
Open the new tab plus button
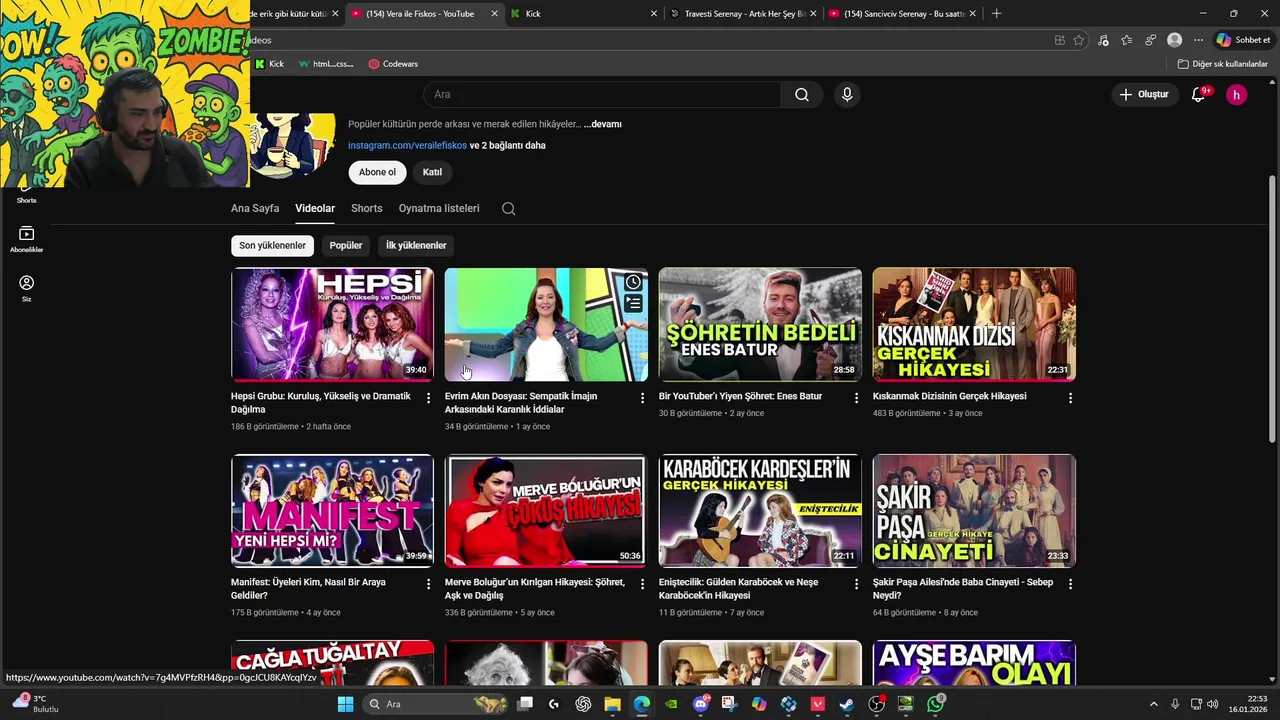[996, 14]
